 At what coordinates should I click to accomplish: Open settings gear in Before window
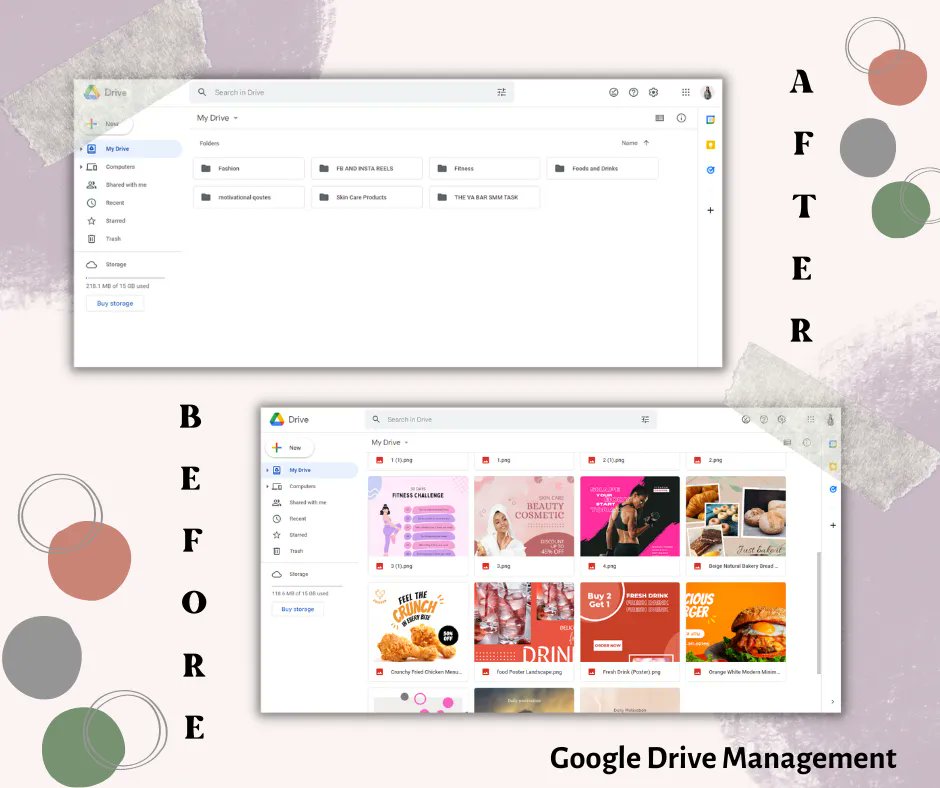click(782, 420)
